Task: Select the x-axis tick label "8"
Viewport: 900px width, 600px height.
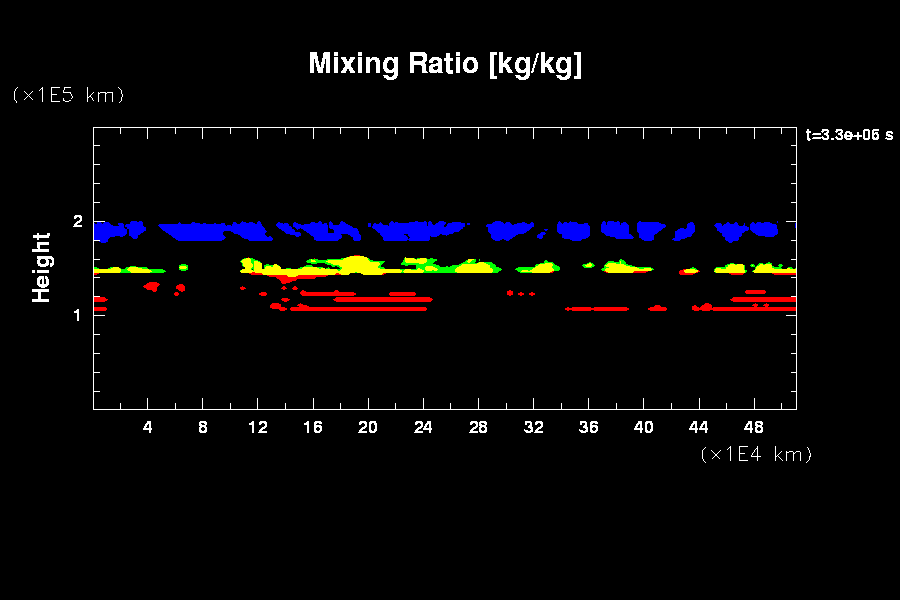Action: tap(203, 427)
